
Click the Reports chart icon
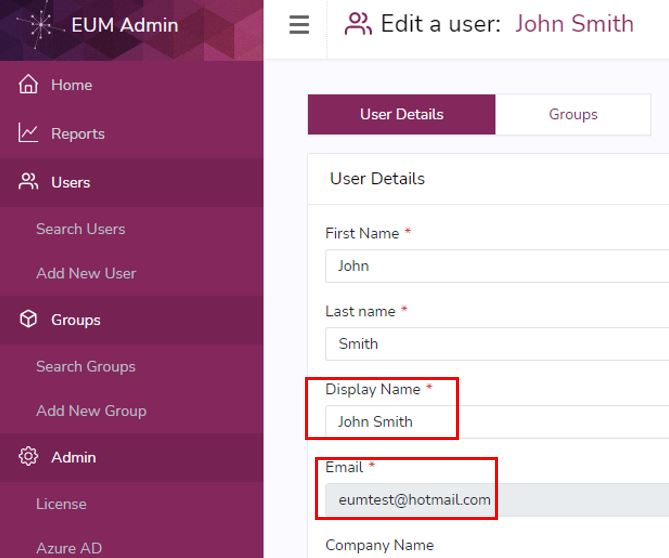click(28, 133)
